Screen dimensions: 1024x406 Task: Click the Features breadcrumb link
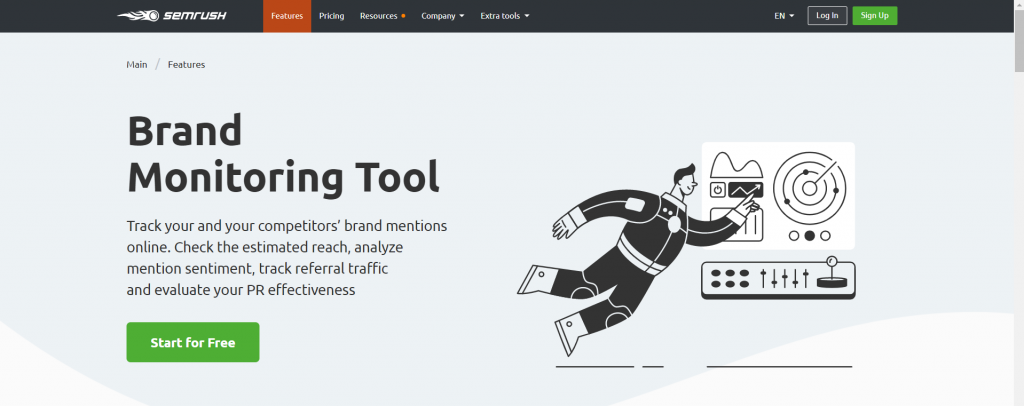[x=186, y=65]
